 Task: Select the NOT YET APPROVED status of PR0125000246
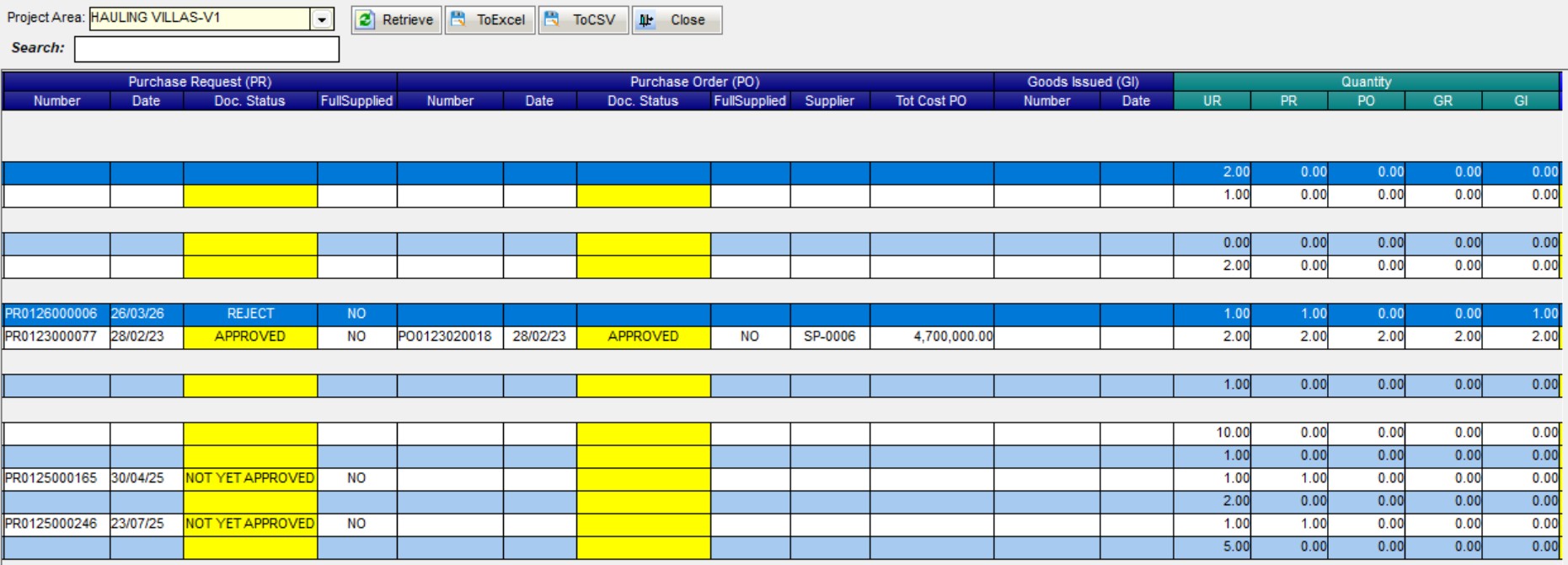coord(250,524)
